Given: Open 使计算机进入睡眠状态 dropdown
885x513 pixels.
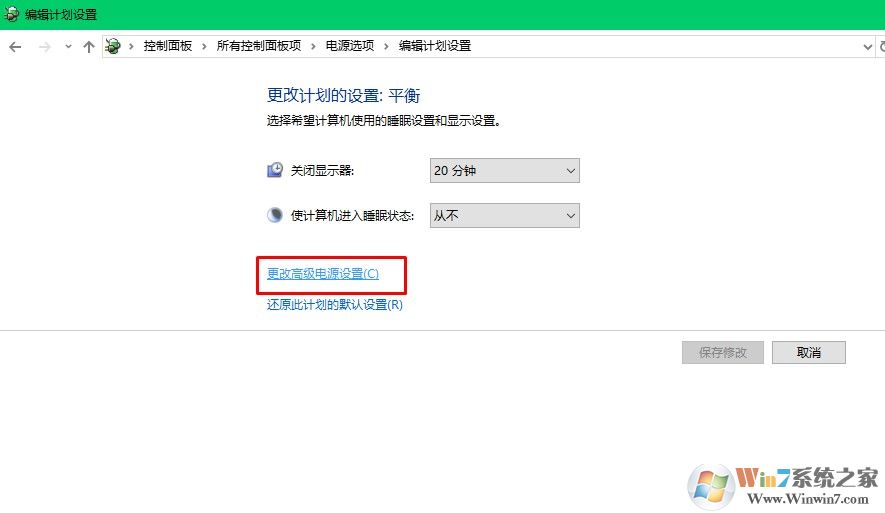Looking at the screenshot, I should pos(505,216).
